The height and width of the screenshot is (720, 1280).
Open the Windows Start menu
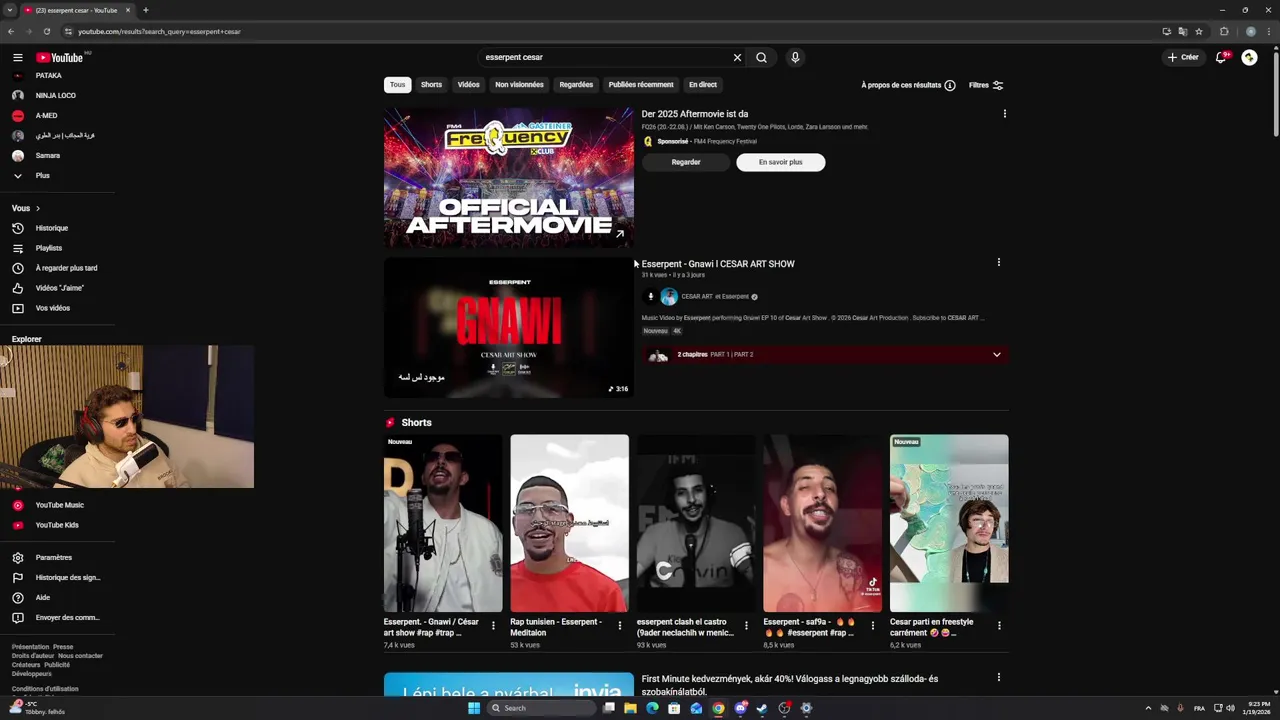tap(474, 708)
